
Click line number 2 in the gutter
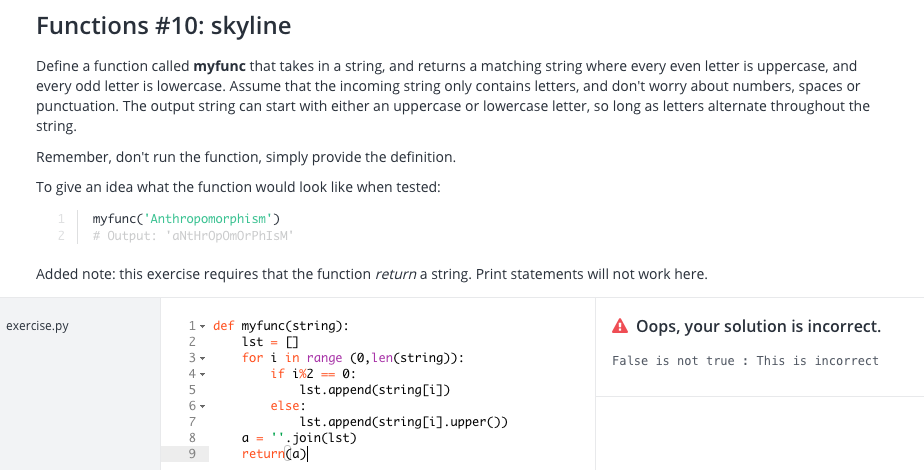click(192, 342)
